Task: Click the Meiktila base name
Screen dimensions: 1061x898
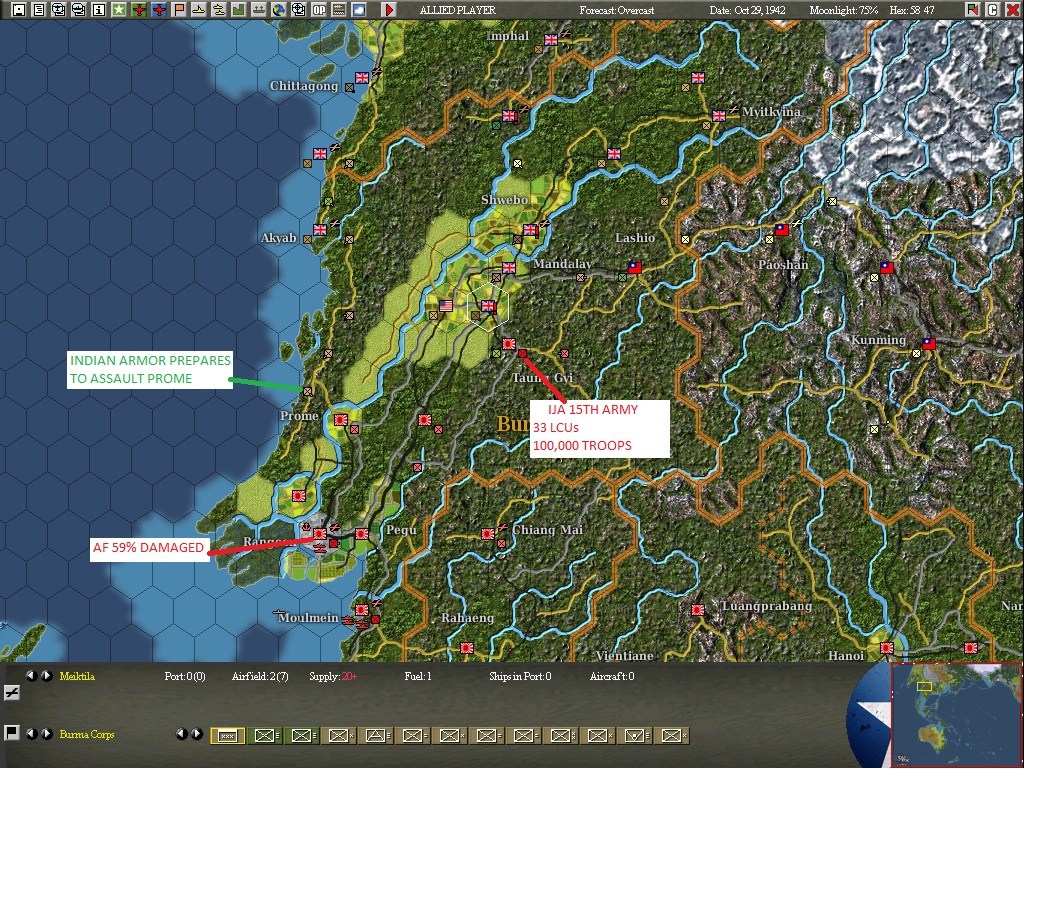Action: click(x=77, y=676)
